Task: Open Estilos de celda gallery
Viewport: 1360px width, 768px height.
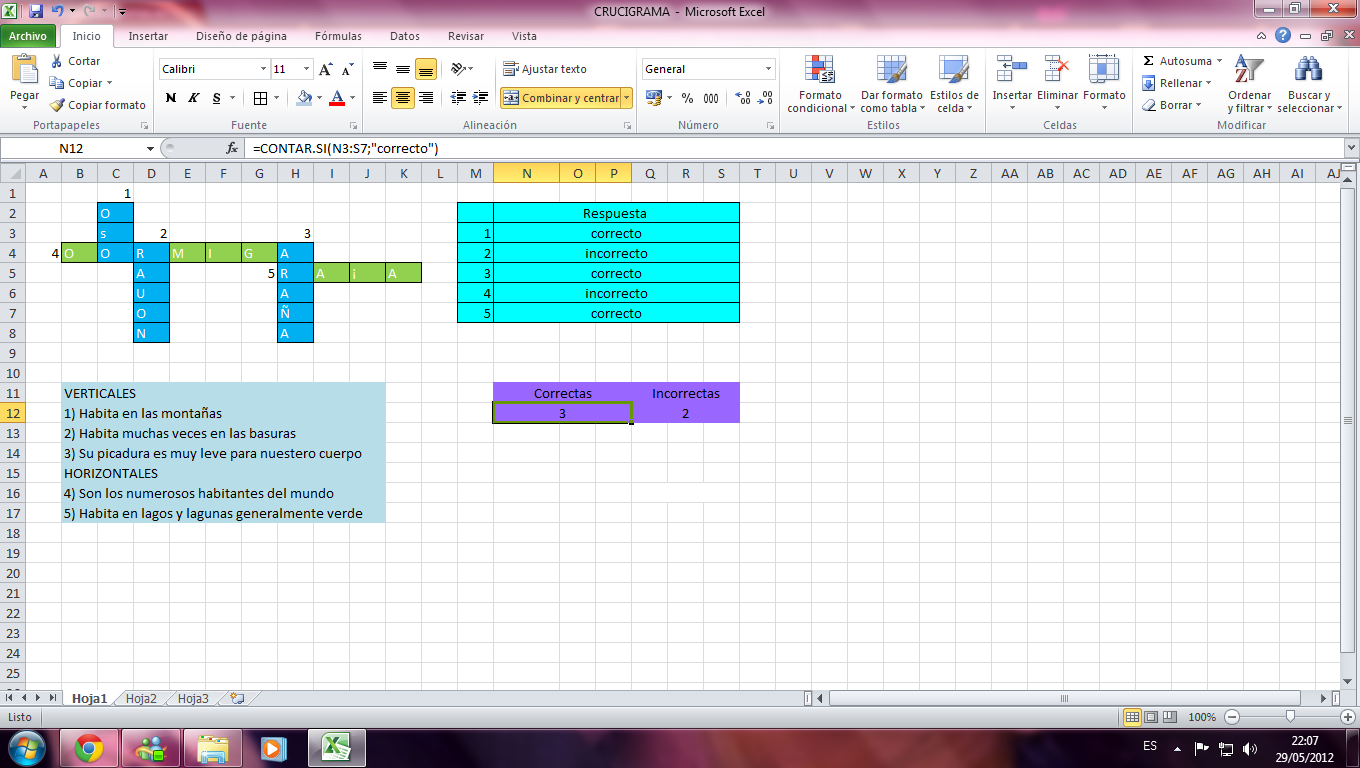Action: tap(954, 84)
